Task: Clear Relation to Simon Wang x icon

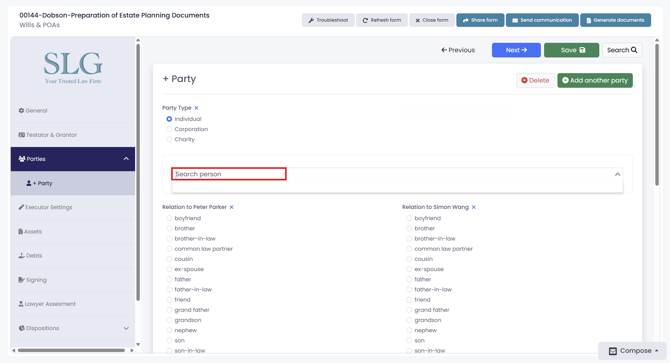Action: pyautogui.click(x=473, y=207)
